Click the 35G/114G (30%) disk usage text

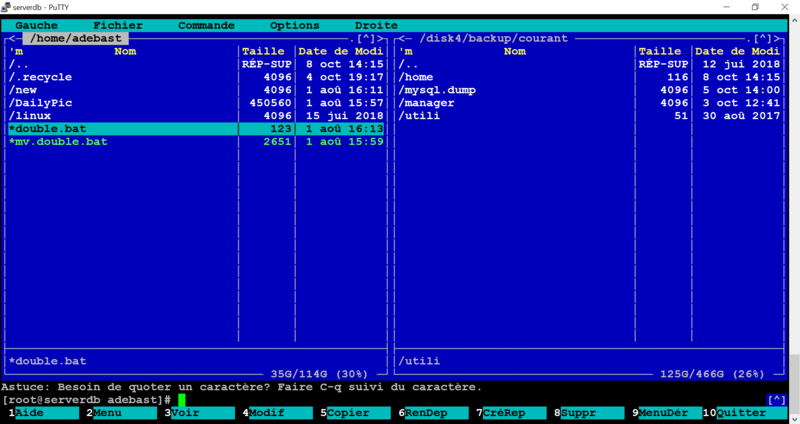(319, 375)
